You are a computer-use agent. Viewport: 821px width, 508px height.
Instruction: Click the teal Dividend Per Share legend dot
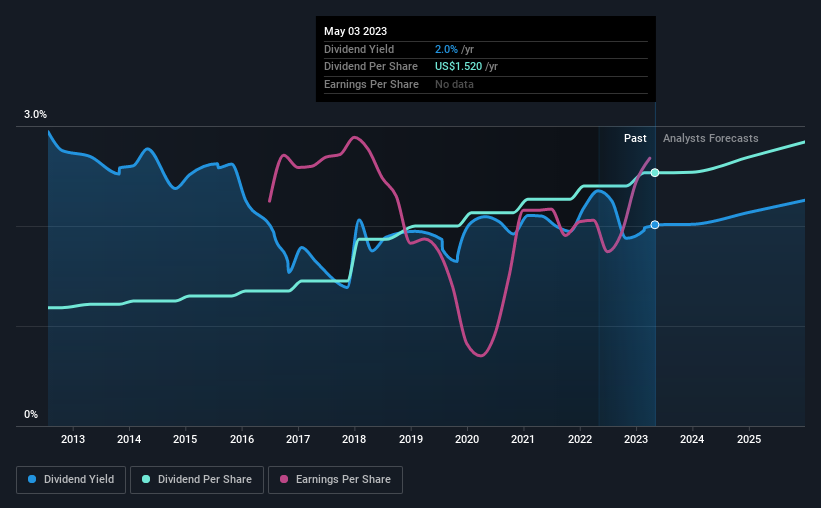coord(146,479)
